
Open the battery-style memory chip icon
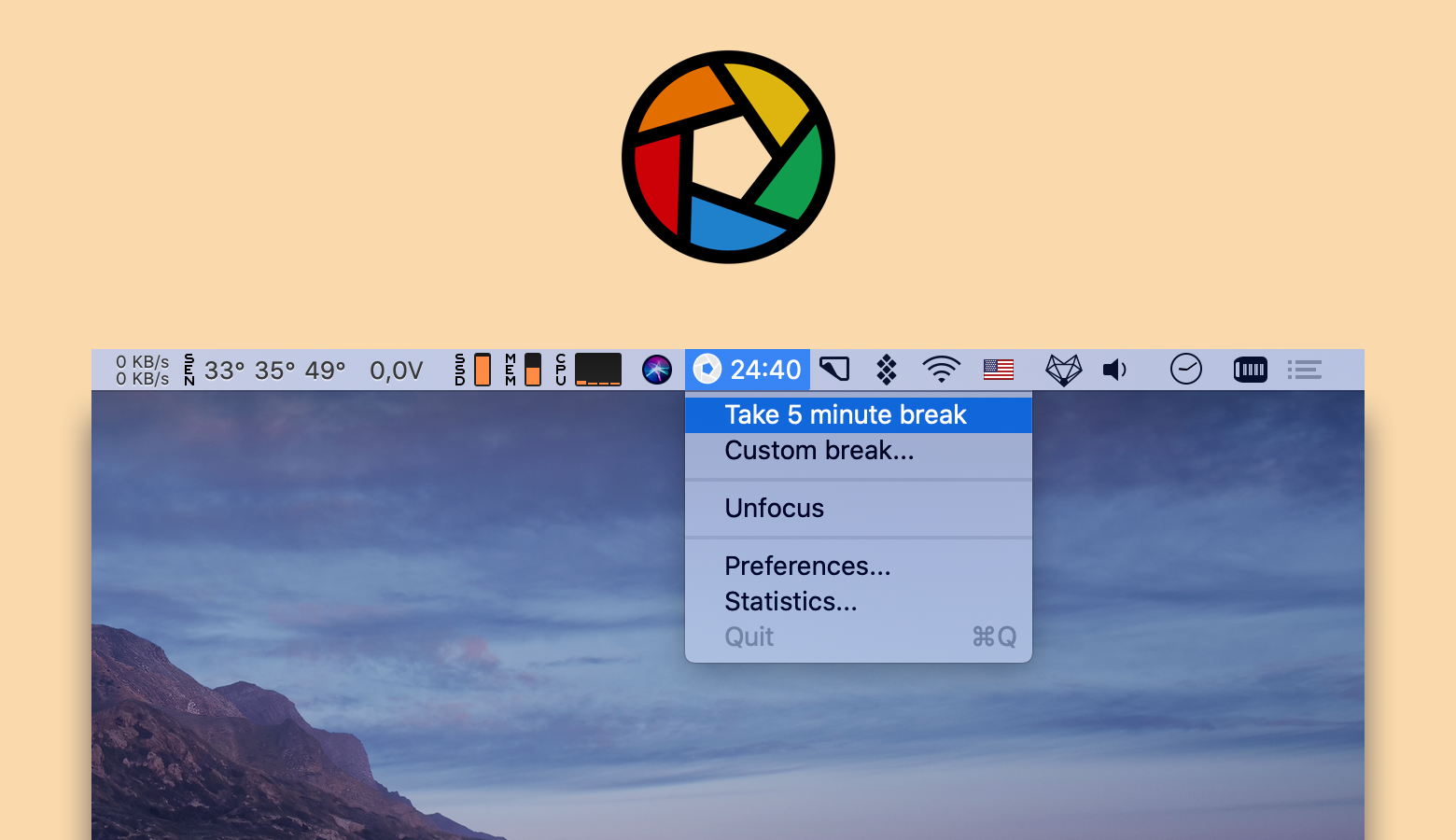(1251, 370)
